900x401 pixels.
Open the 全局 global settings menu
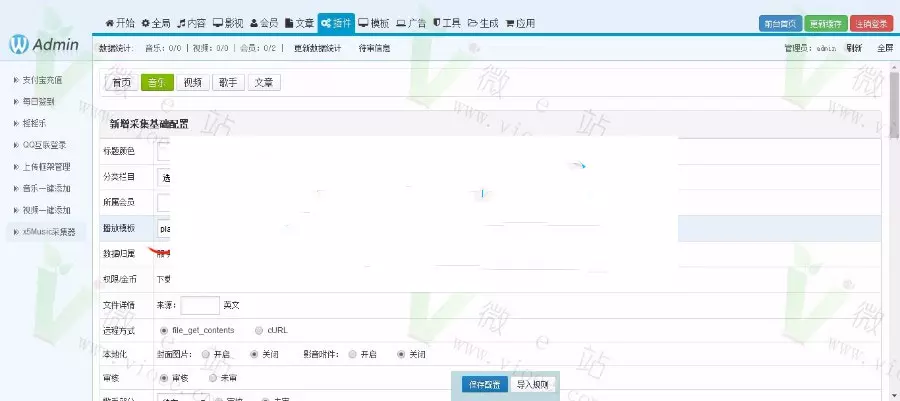156,22
